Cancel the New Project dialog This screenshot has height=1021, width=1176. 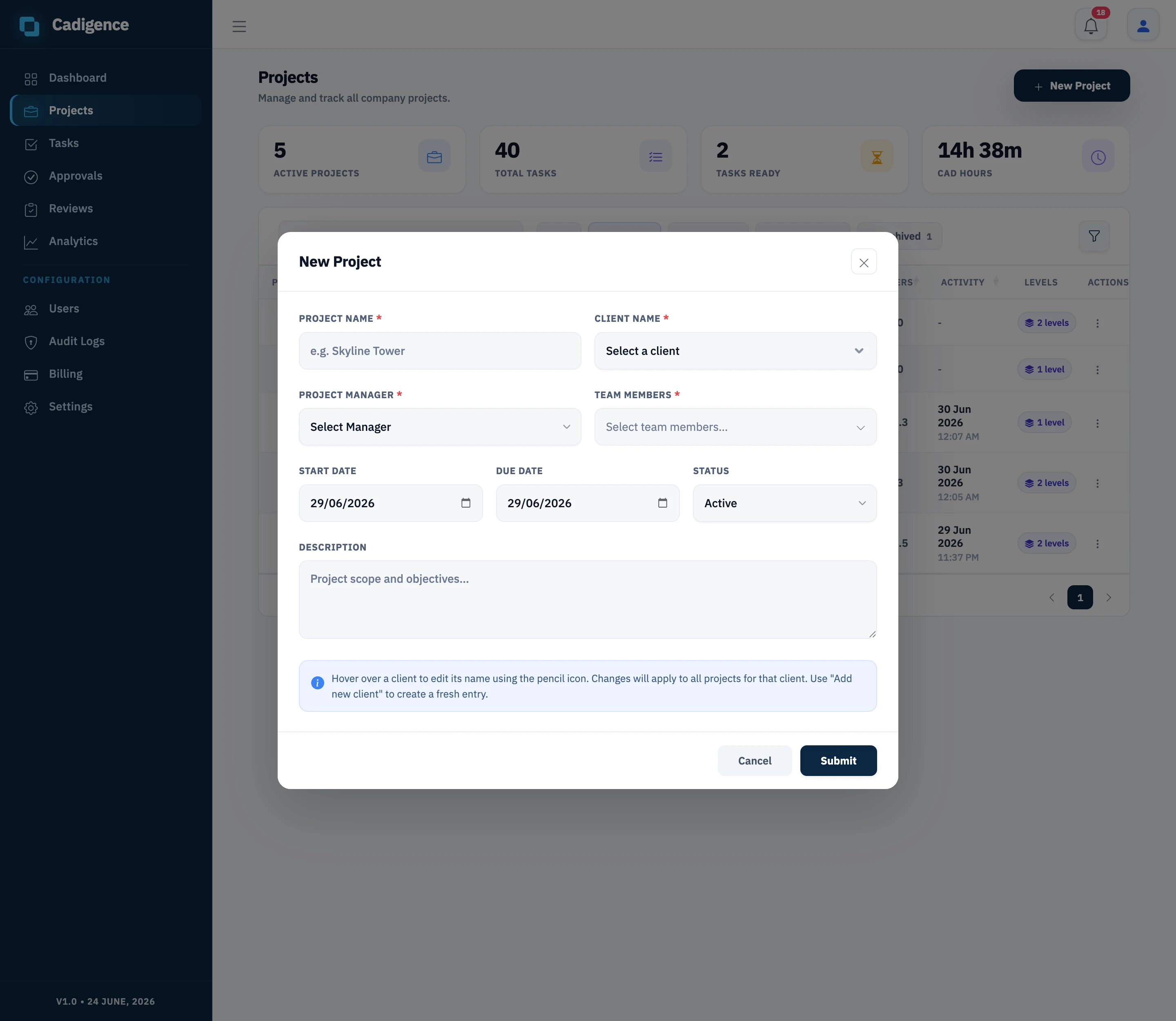click(x=754, y=760)
